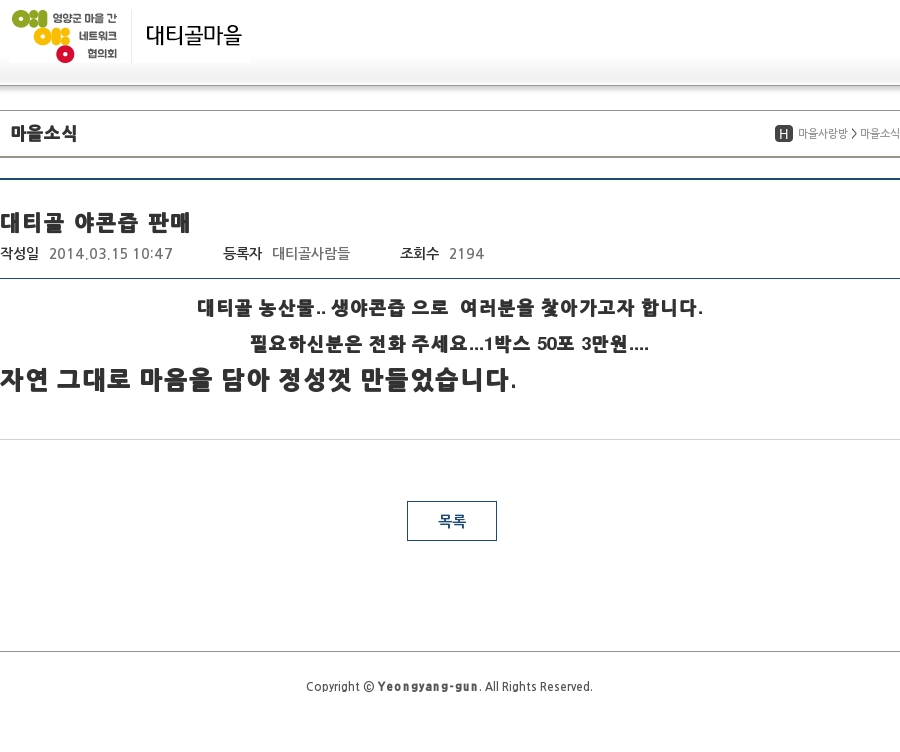Image resolution: width=900 pixels, height=752 pixels.
Task: Click the breadcrumb chevron separator arrow
Action: tap(854, 134)
